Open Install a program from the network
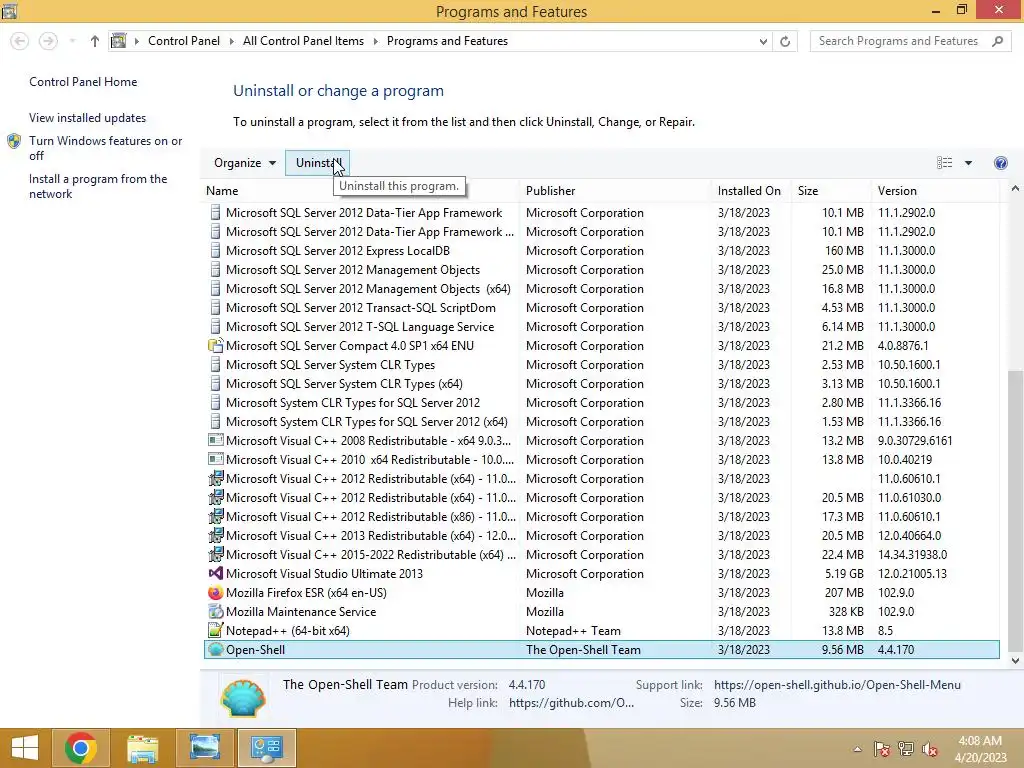The width and height of the screenshot is (1024, 768). click(x=98, y=186)
